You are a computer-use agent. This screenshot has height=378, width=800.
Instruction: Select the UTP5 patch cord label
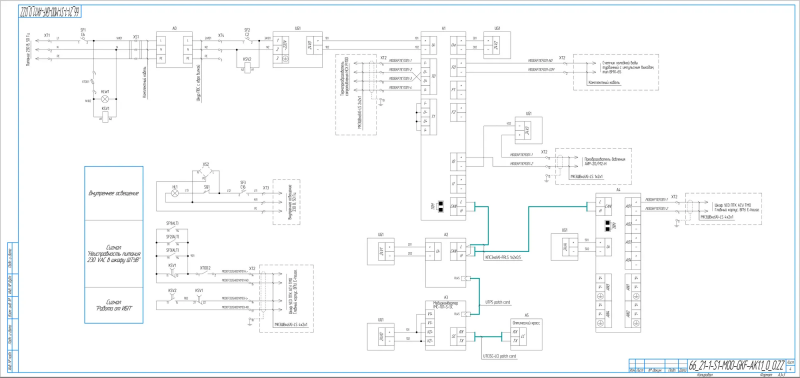pos(497,303)
